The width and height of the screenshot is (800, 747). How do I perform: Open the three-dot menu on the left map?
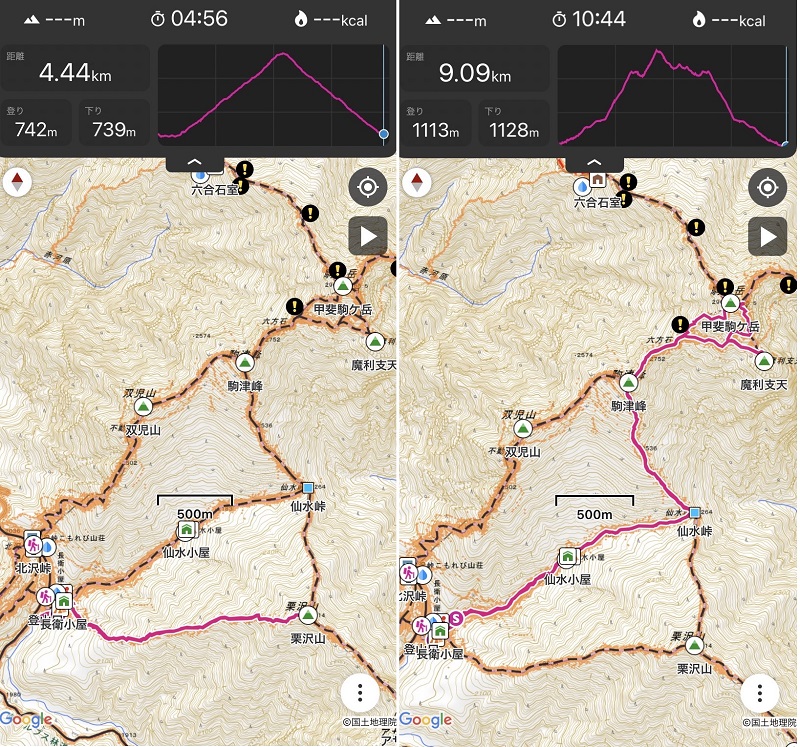point(361,694)
